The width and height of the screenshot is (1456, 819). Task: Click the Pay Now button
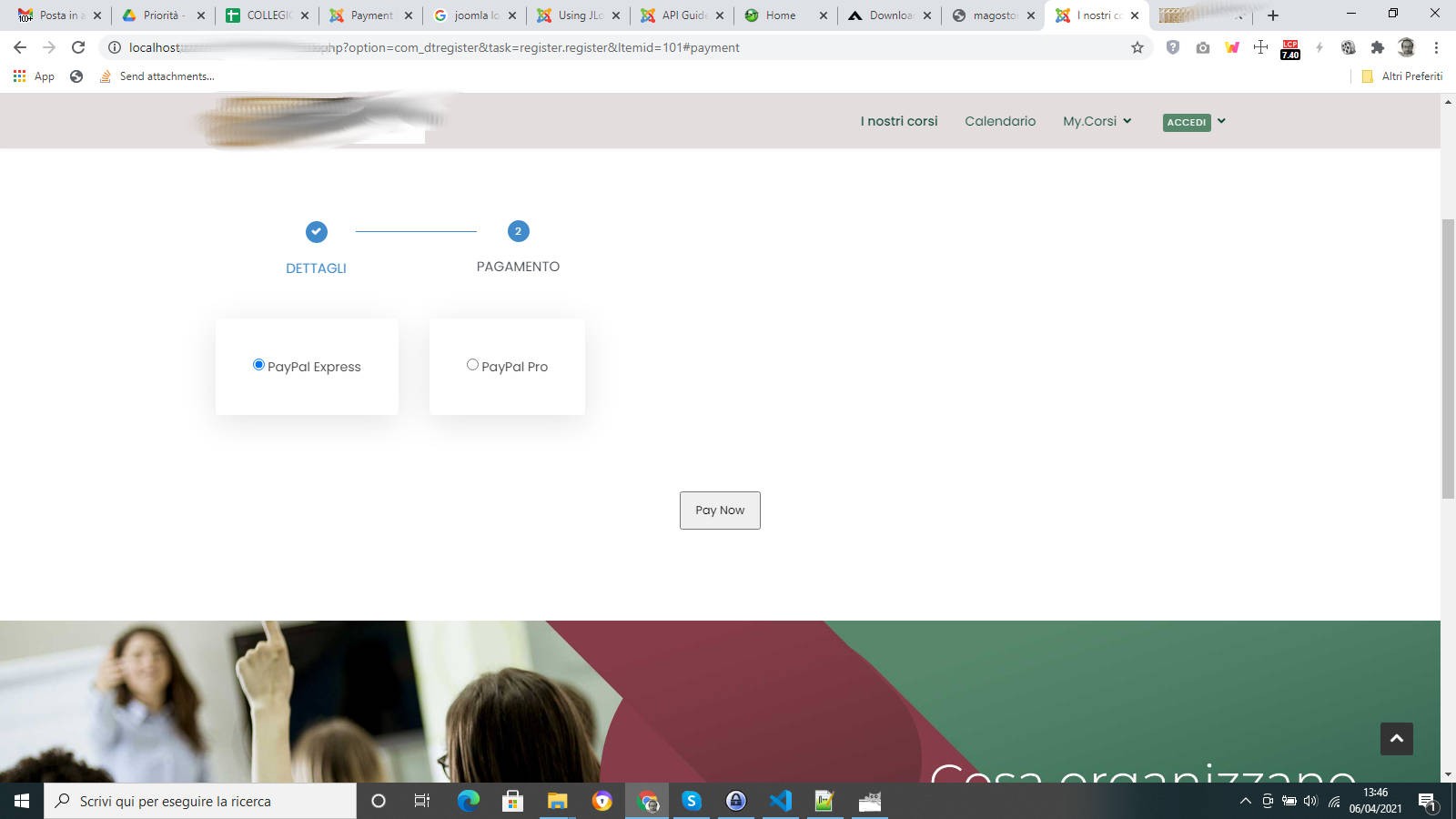[720, 511]
